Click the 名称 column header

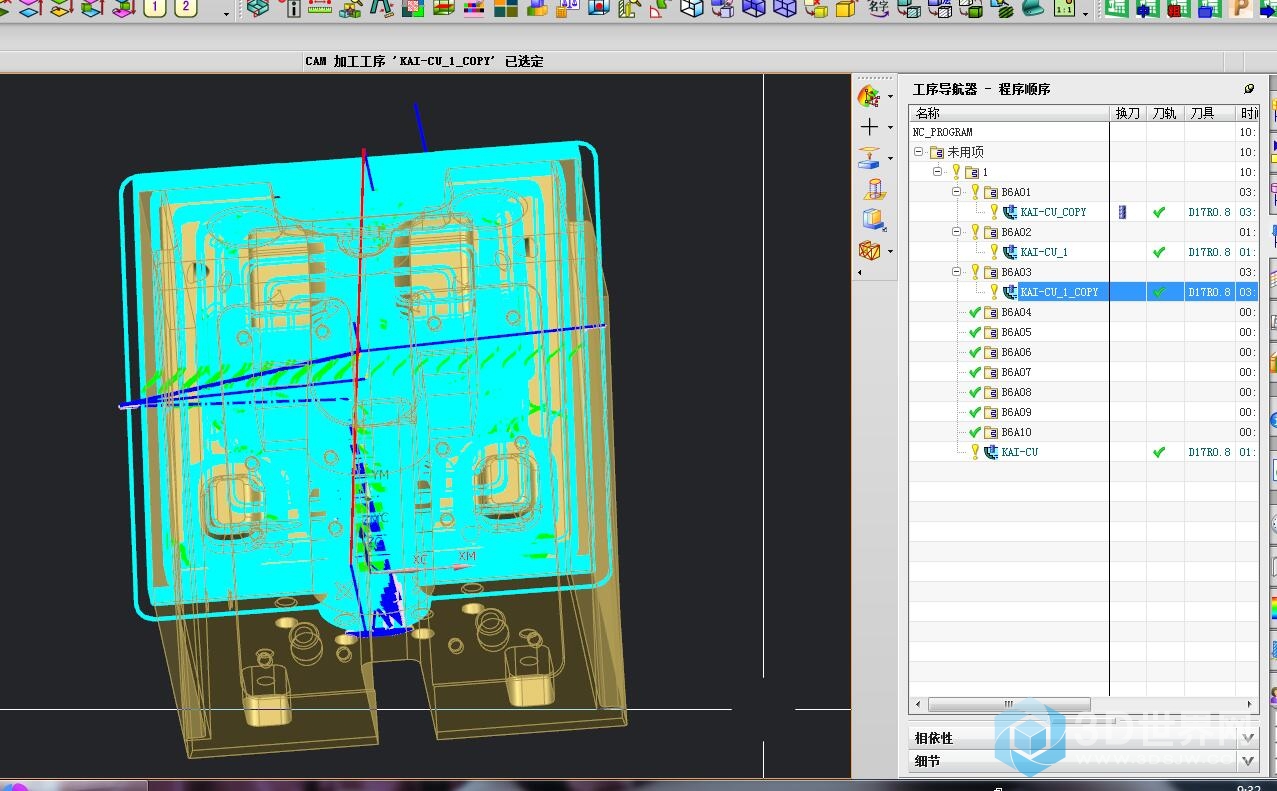pos(928,113)
